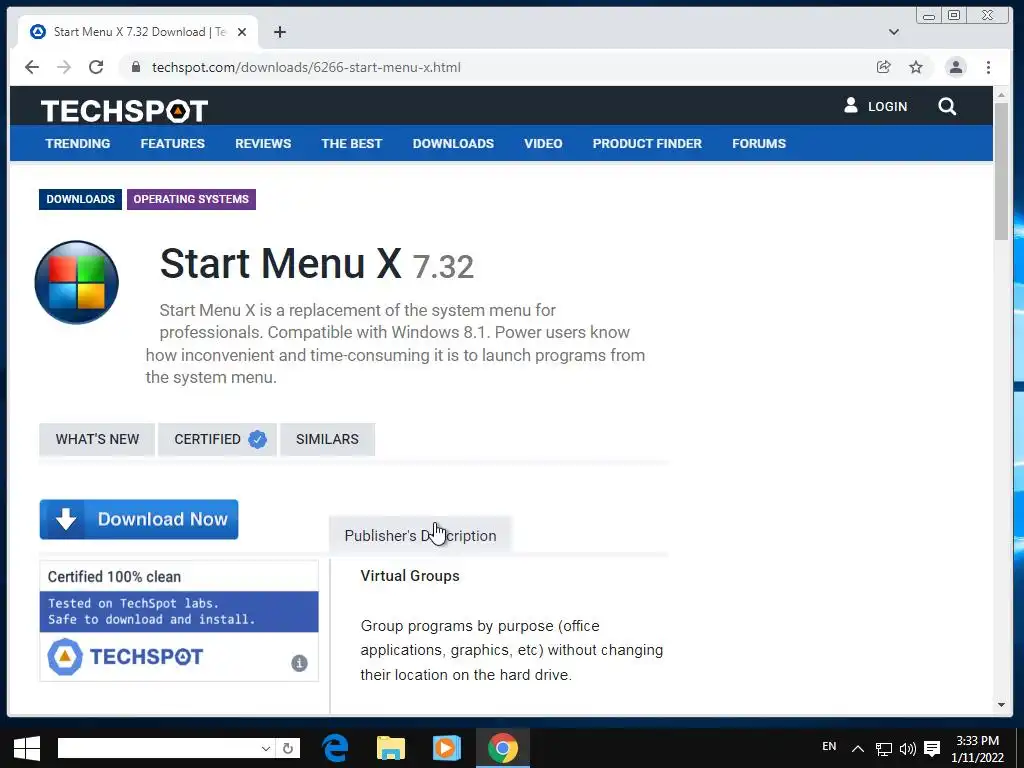Go back to the previous page
Viewport: 1024px width, 768px height.
coord(31,67)
